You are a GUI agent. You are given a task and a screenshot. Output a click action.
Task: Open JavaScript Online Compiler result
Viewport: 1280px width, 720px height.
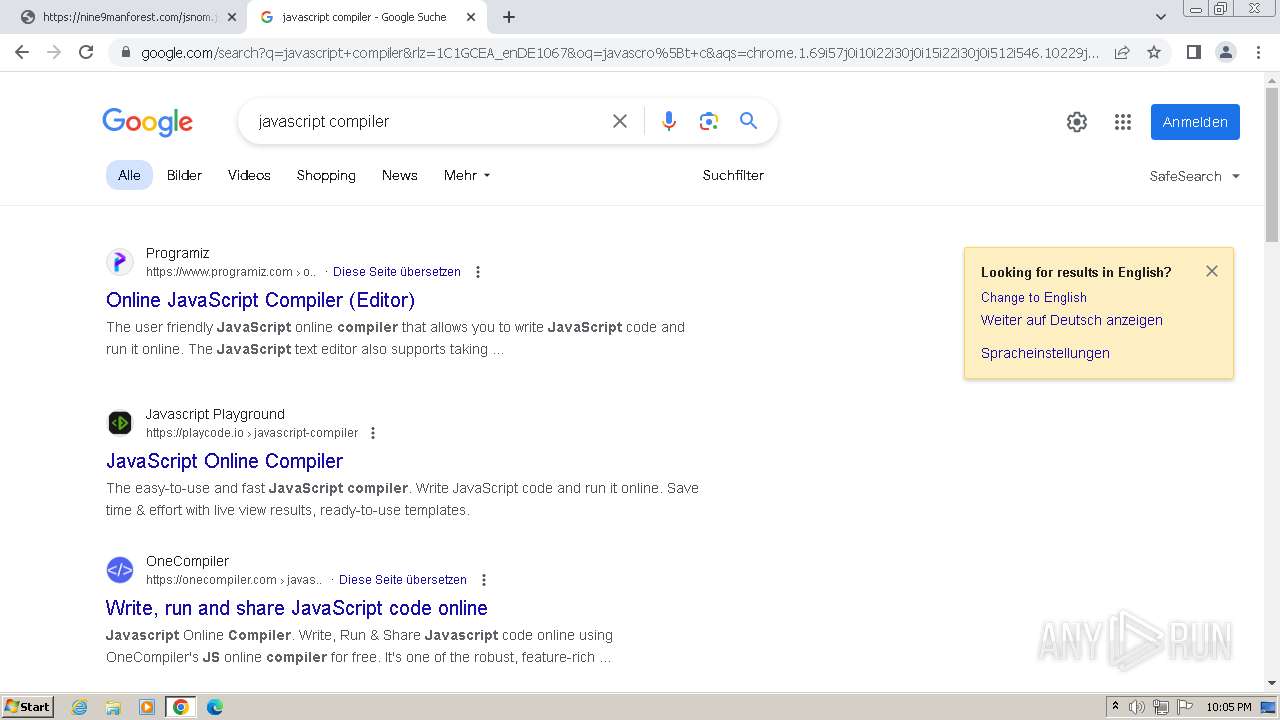click(224, 461)
